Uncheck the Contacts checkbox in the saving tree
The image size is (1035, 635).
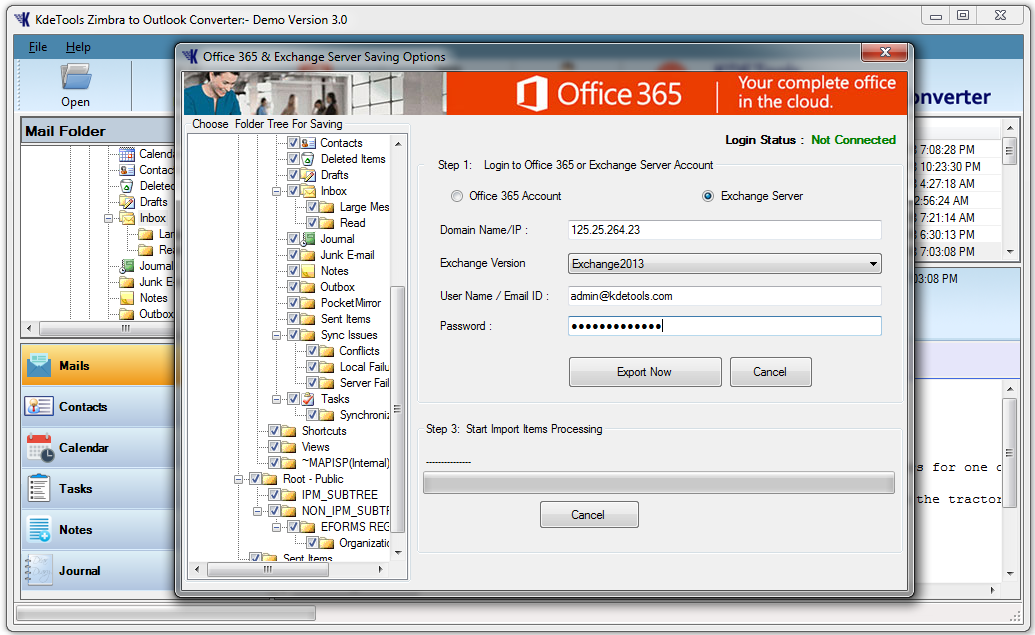click(294, 143)
